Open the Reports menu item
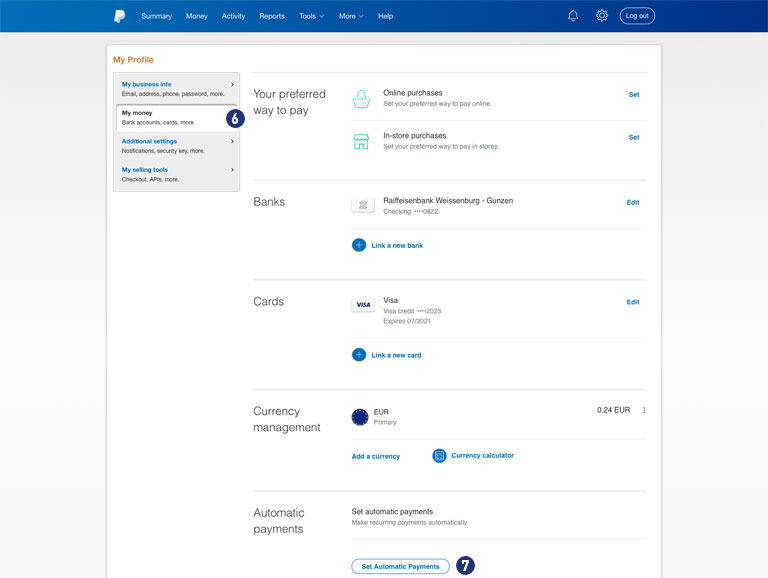768x578 pixels. tap(271, 16)
